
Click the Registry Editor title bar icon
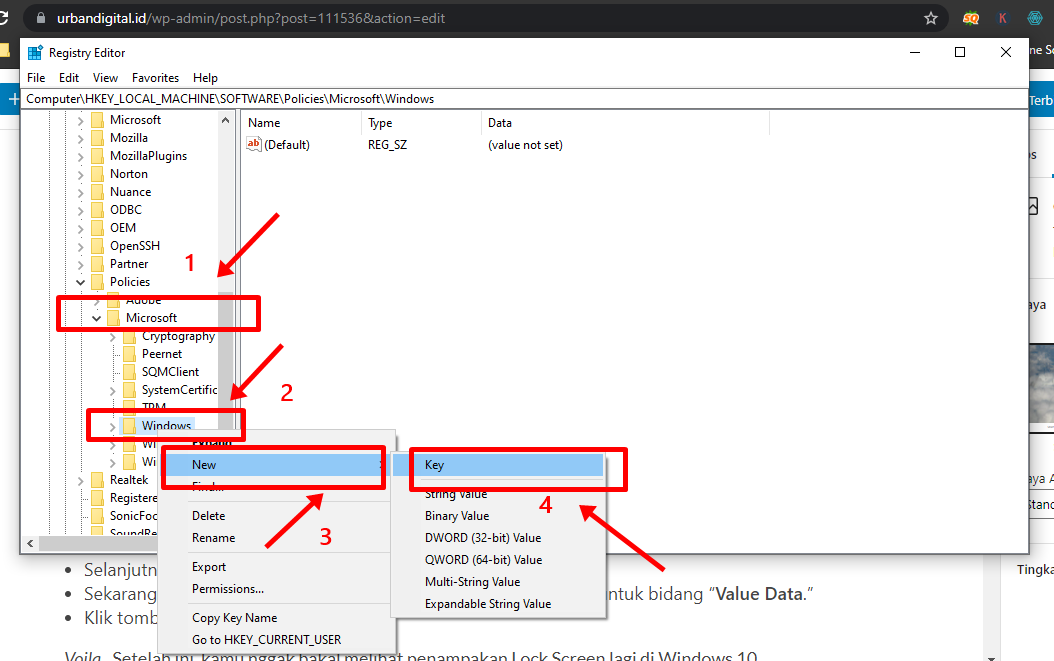coord(35,52)
